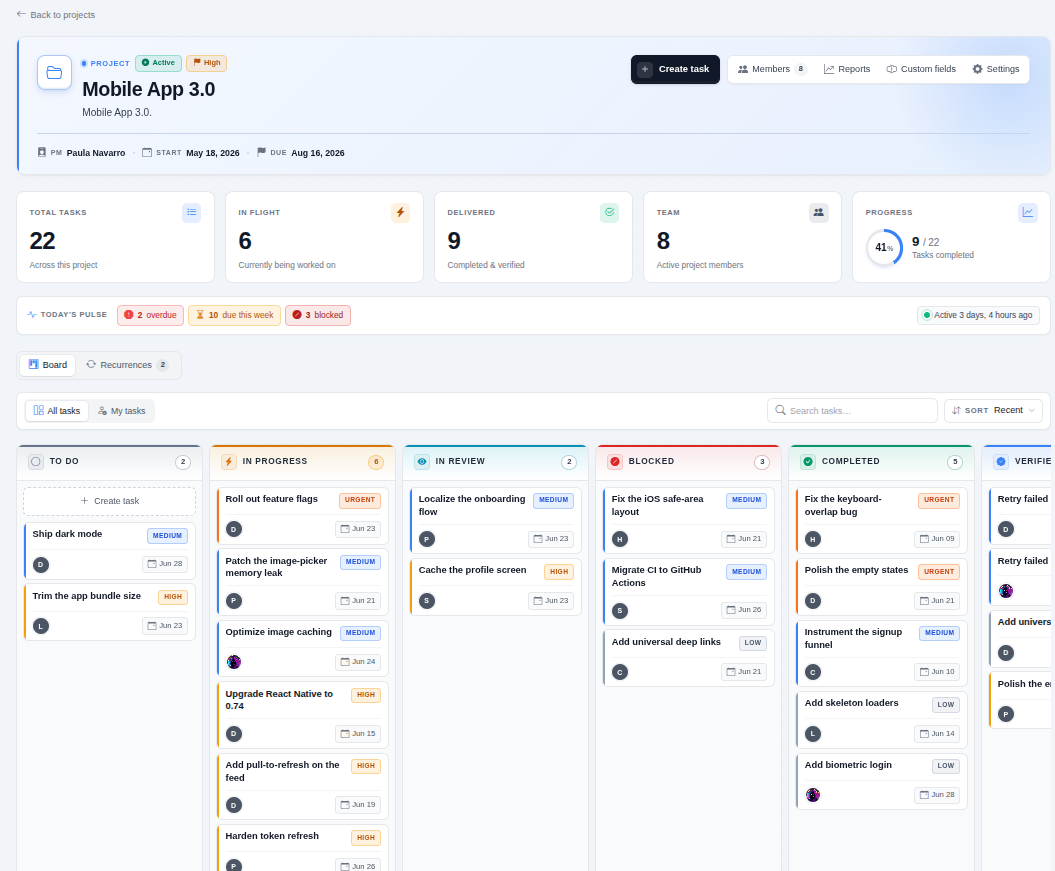Image resolution: width=1055 pixels, height=871 pixels.
Task: Click the dashed Create task in To Do
Action: point(110,501)
